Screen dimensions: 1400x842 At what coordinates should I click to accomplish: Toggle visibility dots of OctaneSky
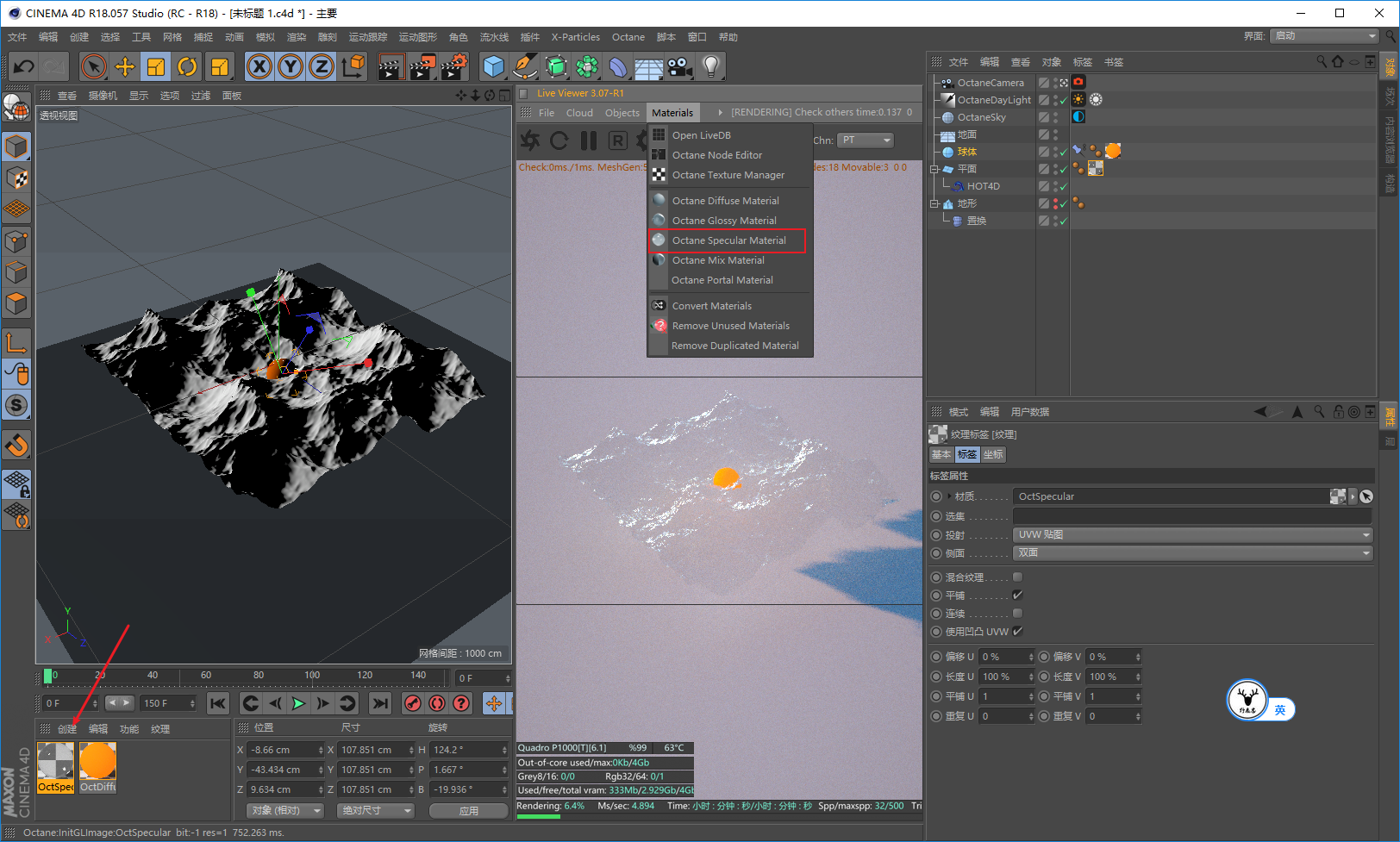coord(1056,116)
